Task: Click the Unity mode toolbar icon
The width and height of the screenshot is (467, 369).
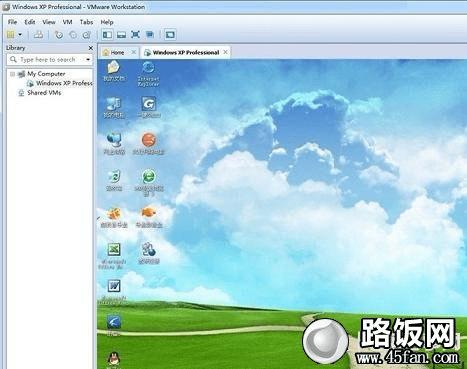Action: [x=150, y=35]
